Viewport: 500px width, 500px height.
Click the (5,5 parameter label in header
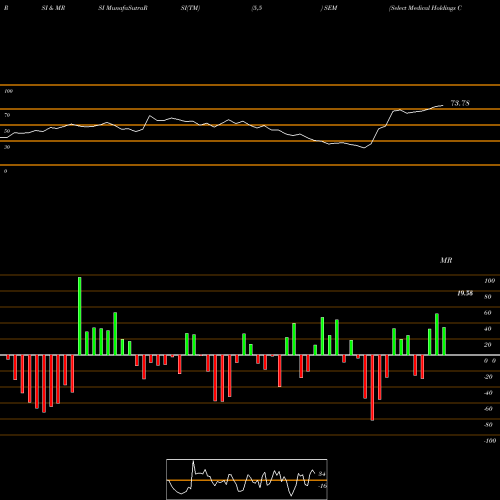coord(257,8)
